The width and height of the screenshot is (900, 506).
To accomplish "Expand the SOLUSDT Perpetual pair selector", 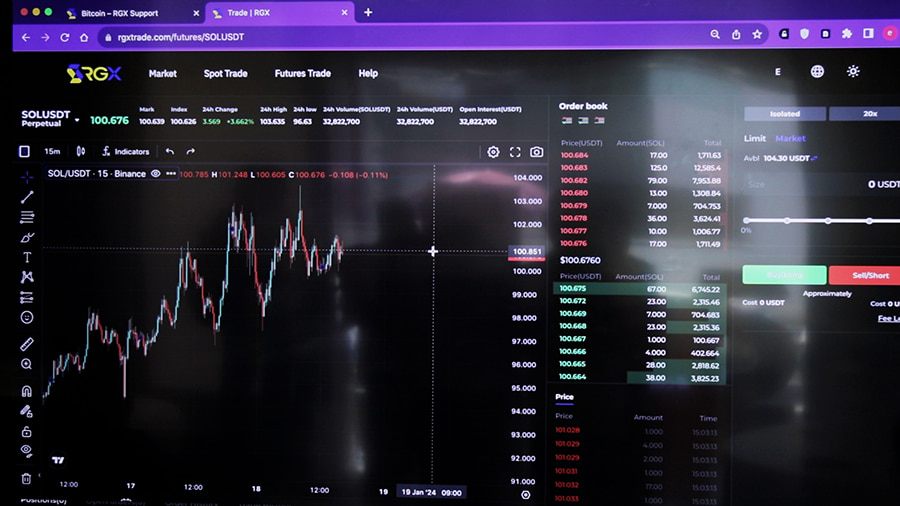I will click(x=77, y=120).
